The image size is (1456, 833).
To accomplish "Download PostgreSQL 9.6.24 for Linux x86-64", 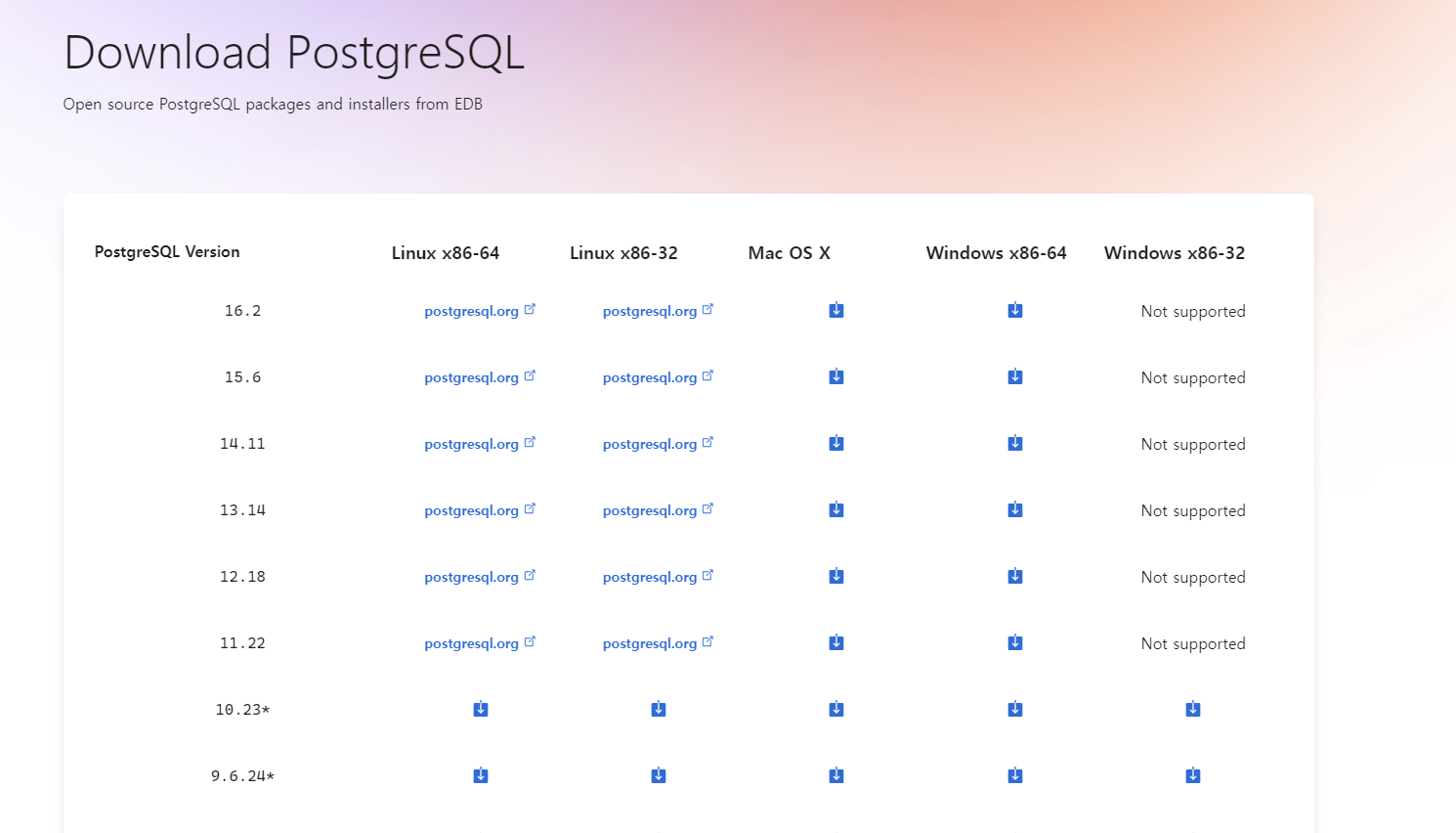I will coord(481,775).
